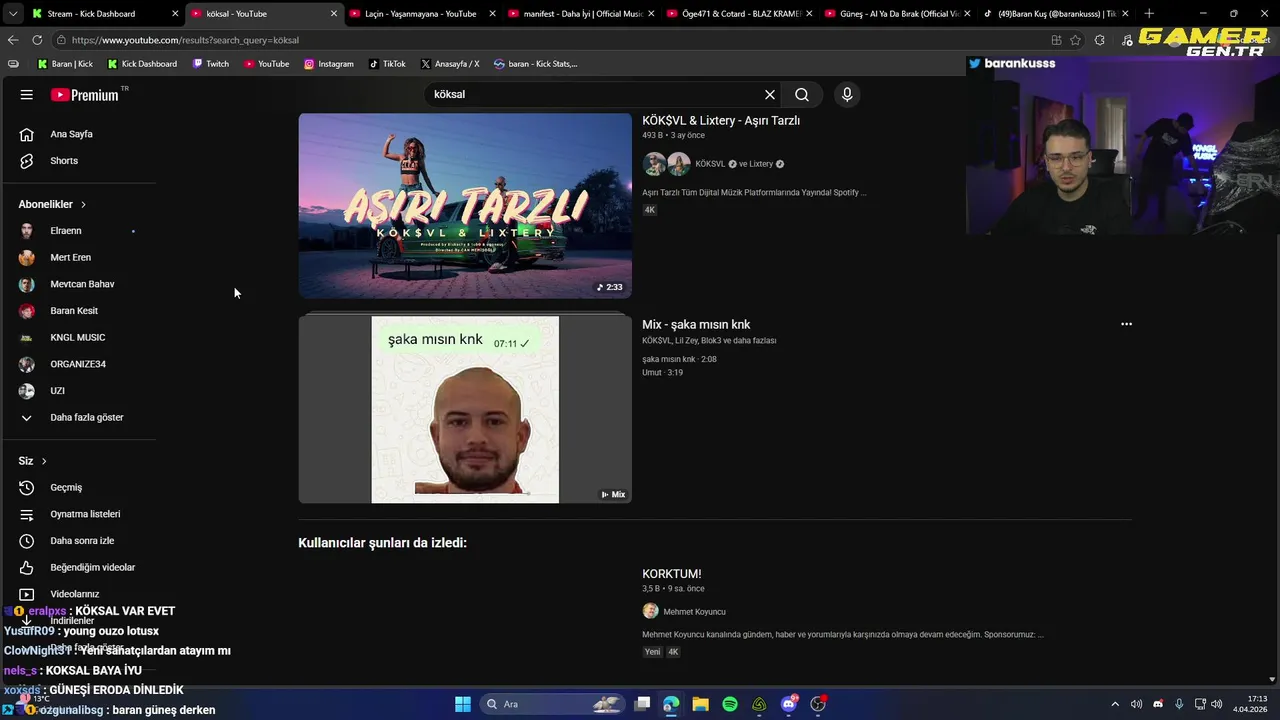Viewport: 1280px width, 720px height.
Task: Switch to Öge471 & Cotard tab
Action: coord(741,13)
